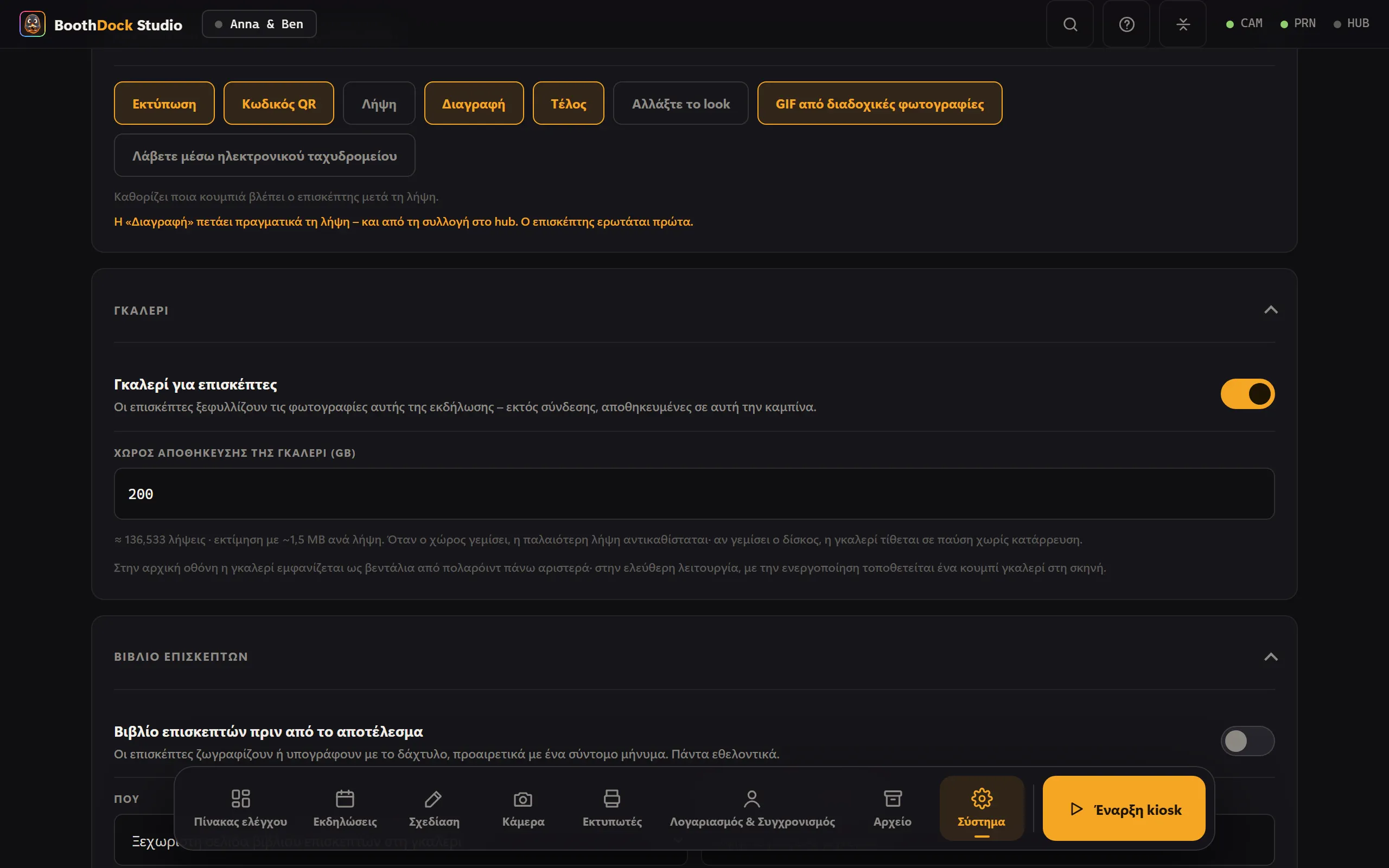The width and height of the screenshot is (1389, 868).
Task: Collapse the ΒΙΒΛΙΟ ΕΠΙΣΚΕΠΤΩΝ section chevron
Action: tap(1271, 657)
